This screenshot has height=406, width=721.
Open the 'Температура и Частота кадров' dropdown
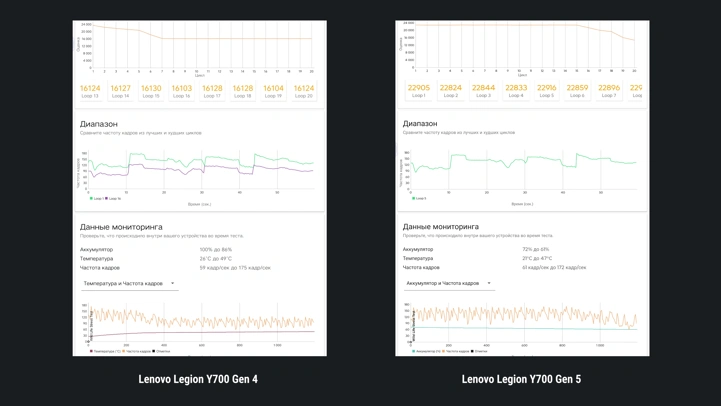click(130, 284)
